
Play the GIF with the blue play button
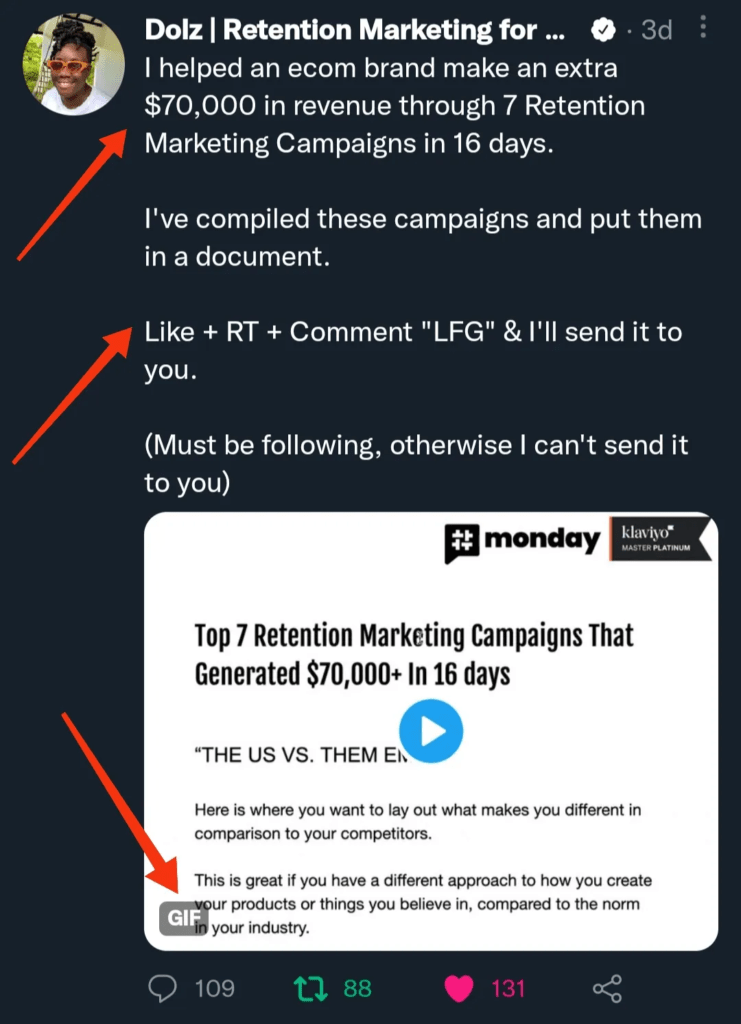[x=431, y=733]
